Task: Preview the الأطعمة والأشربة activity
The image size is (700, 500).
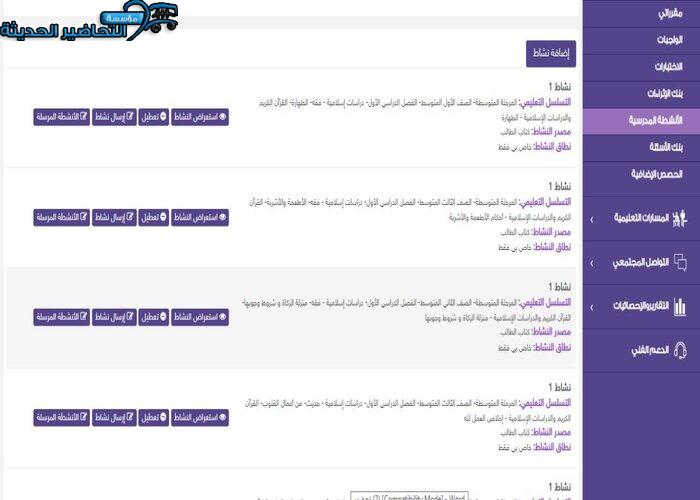Action: [x=200, y=217]
